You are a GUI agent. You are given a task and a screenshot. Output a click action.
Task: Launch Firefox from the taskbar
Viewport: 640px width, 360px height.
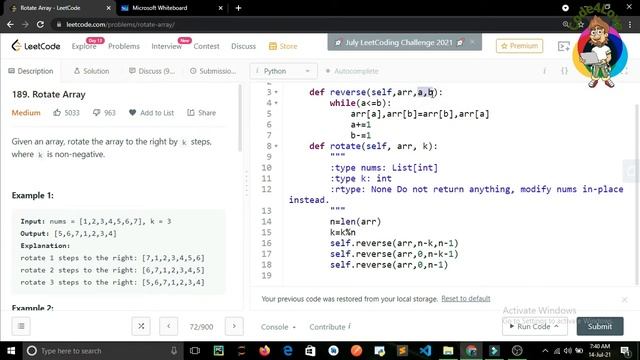coord(264,351)
